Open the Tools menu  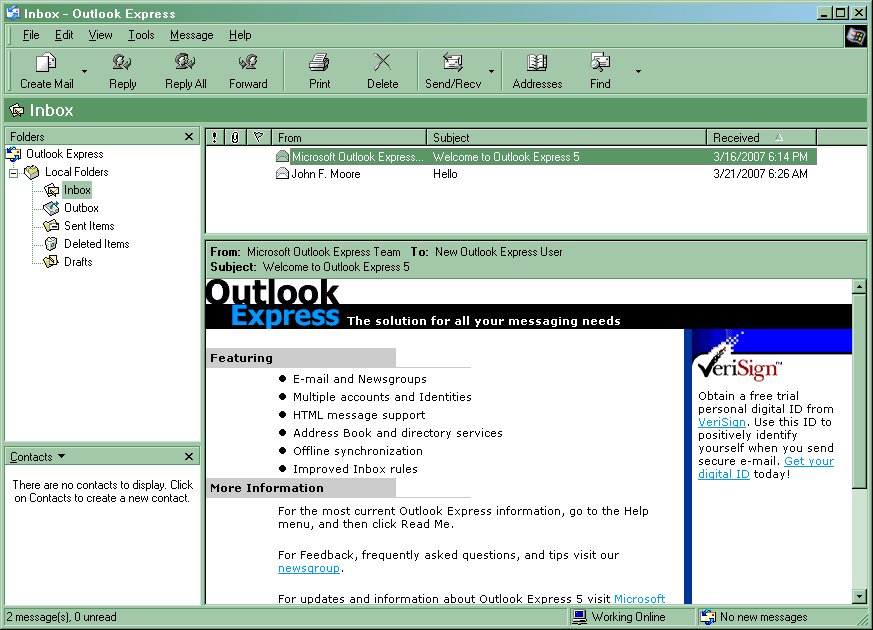pyautogui.click(x=141, y=35)
